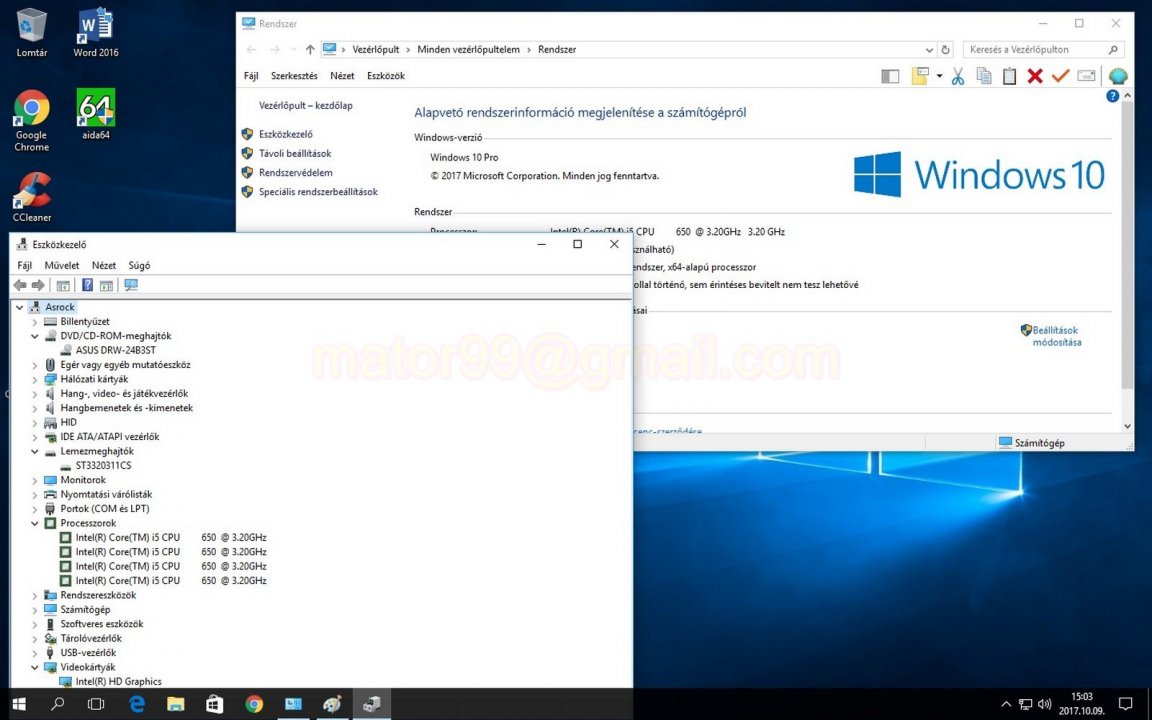Click the Up arrow in Rendszer navigation

point(310,49)
